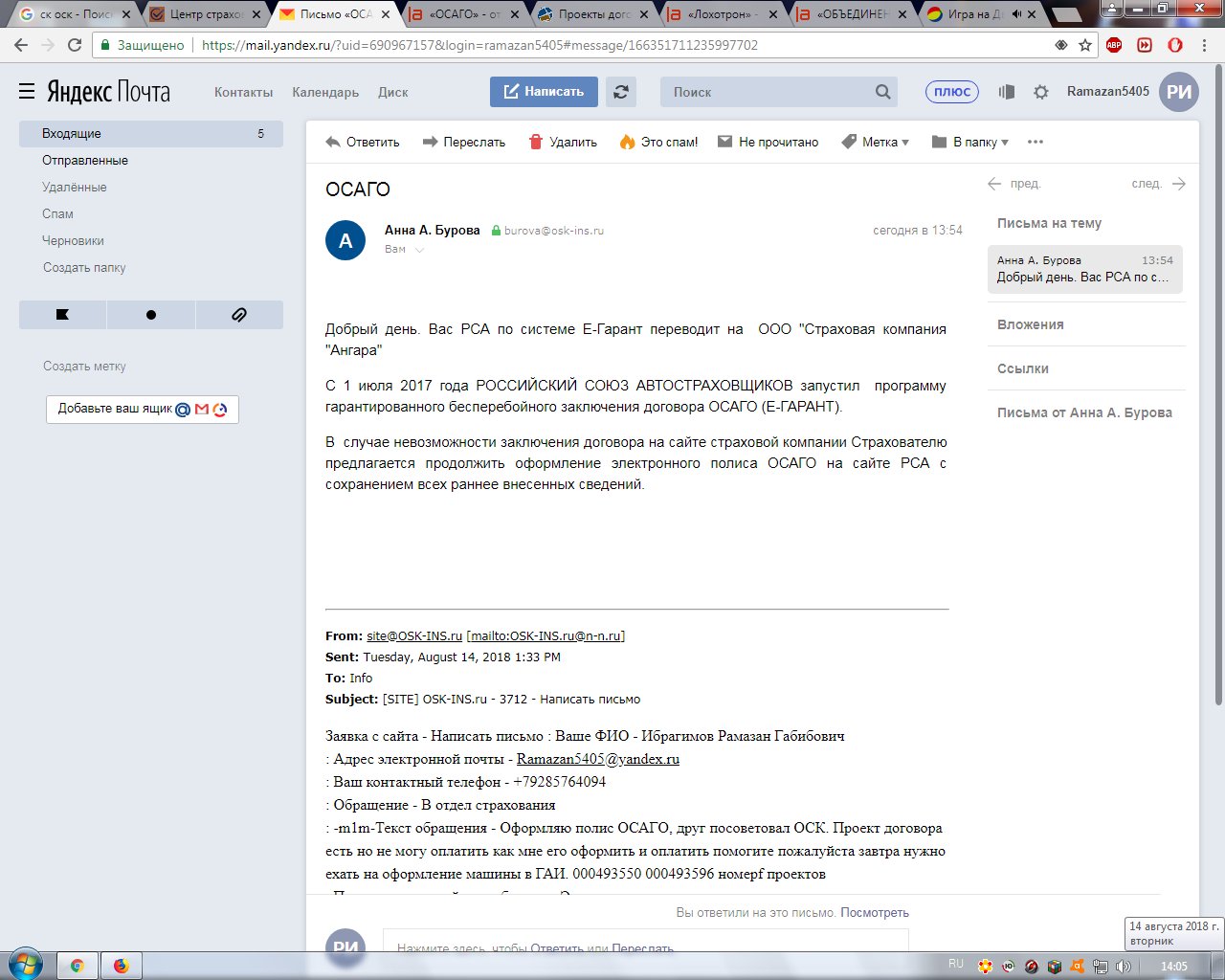This screenshot has width=1225, height=980.
Task: Select the Удалённые folder
Action: pos(75,188)
